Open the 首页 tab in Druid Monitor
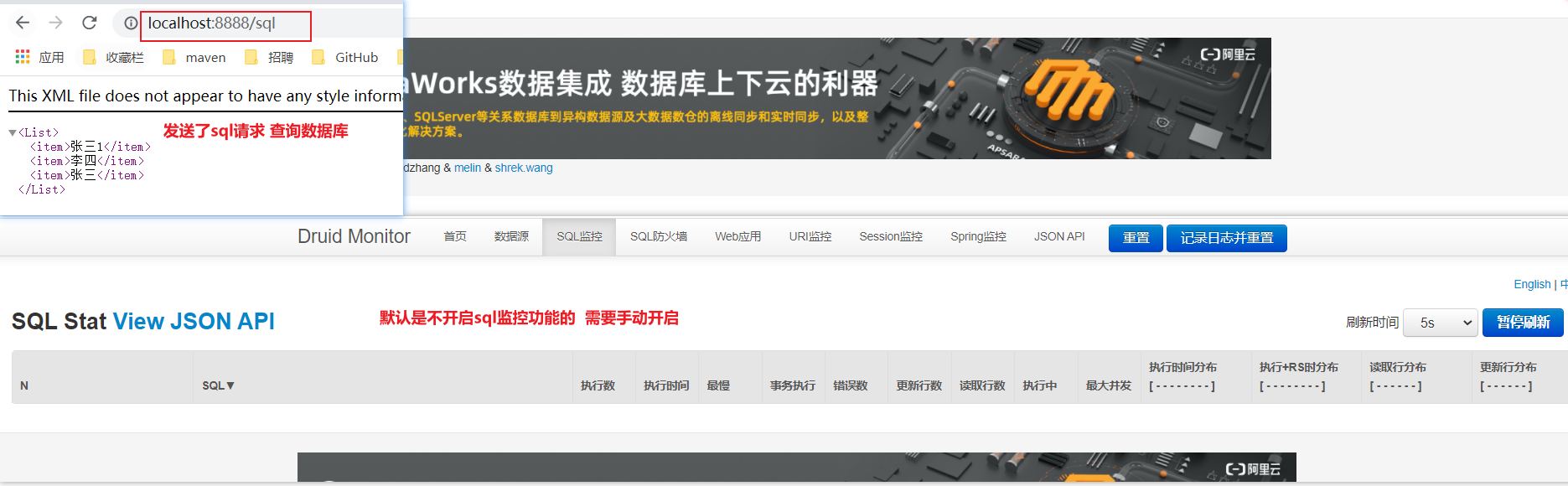 [455, 236]
